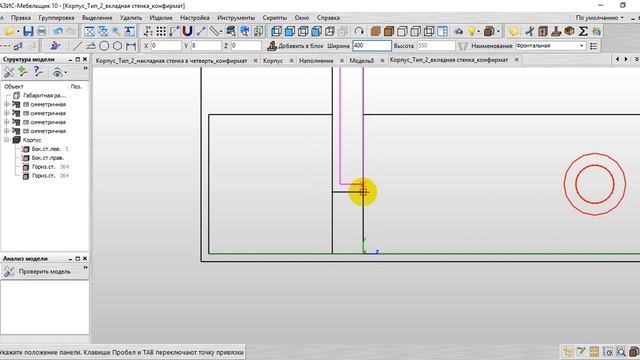Click the list options icon after Наименование
The image size is (640, 360).
(x=593, y=46)
